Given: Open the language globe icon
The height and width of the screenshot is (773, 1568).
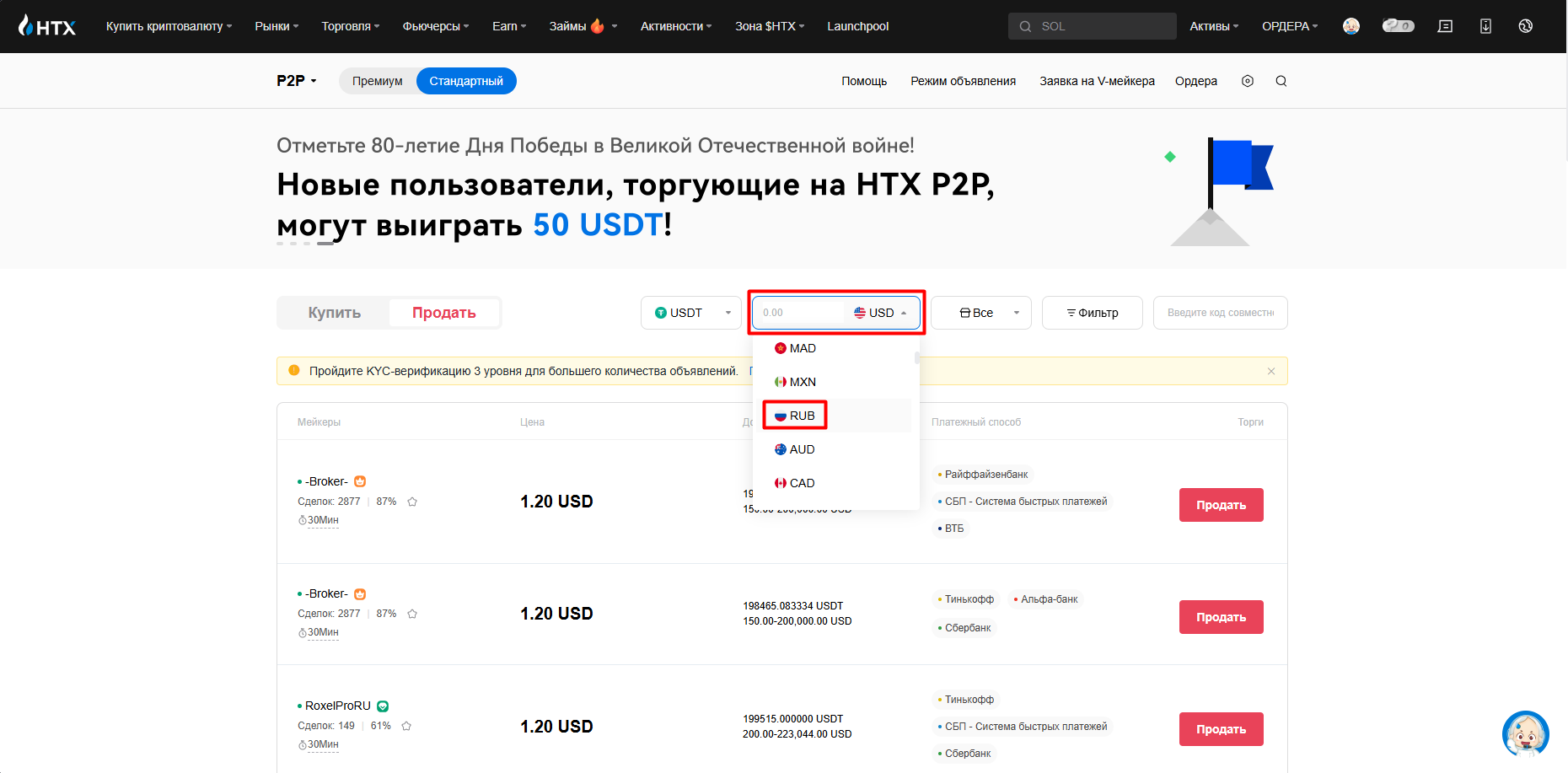Looking at the screenshot, I should [1526, 26].
